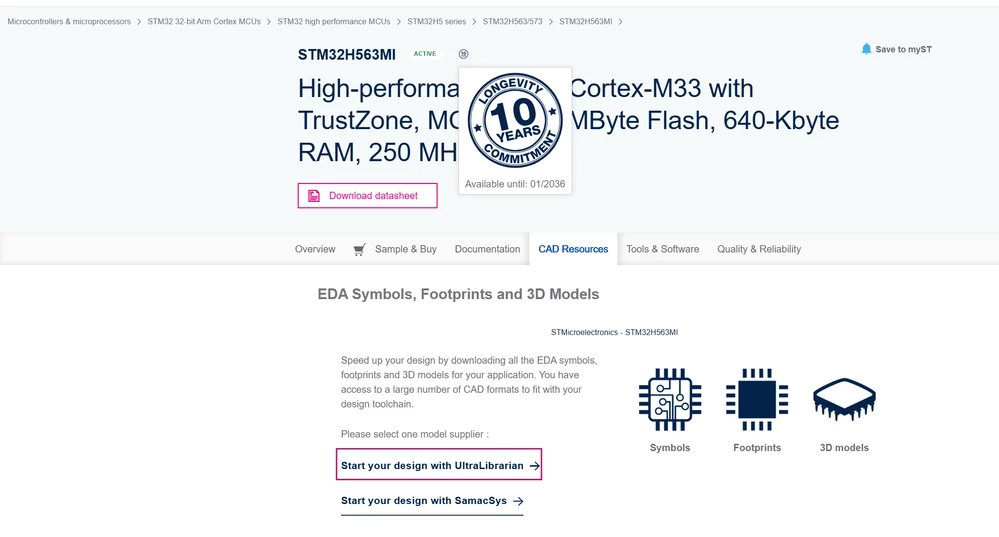Click the Footprints label
Viewport: 999px width, 537px height.
point(757,448)
